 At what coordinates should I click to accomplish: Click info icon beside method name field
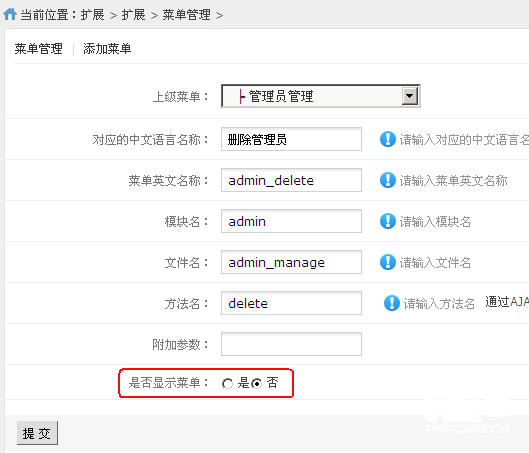click(x=392, y=303)
